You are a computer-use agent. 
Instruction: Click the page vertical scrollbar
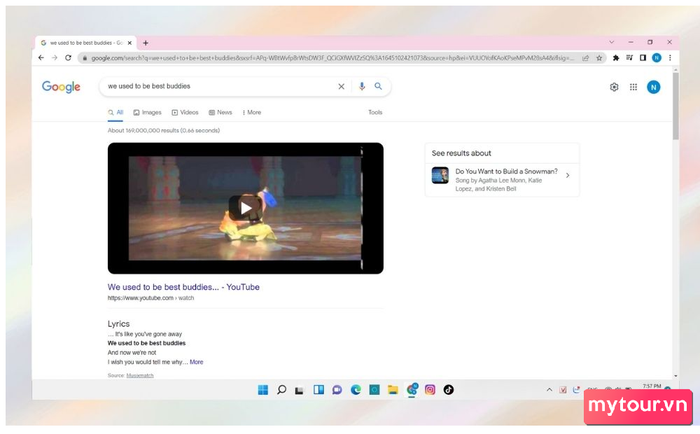point(675,107)
